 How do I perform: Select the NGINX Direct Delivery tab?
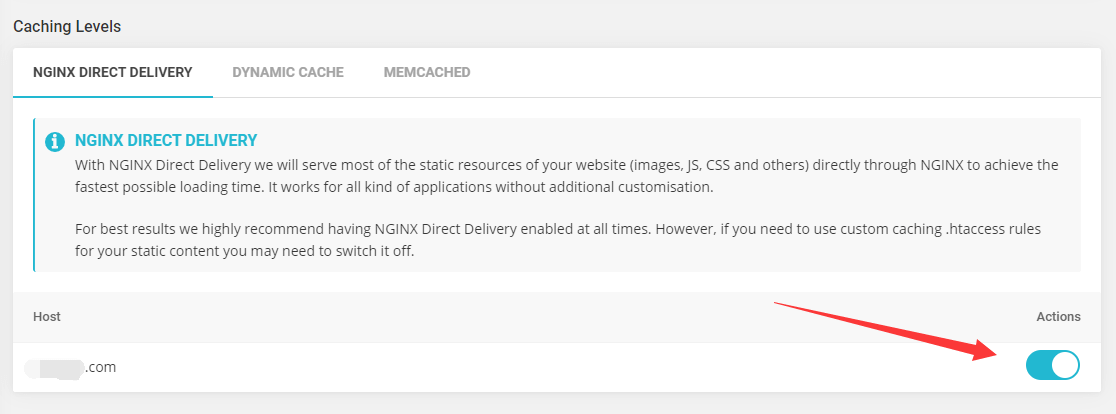[x=112, y=72]
